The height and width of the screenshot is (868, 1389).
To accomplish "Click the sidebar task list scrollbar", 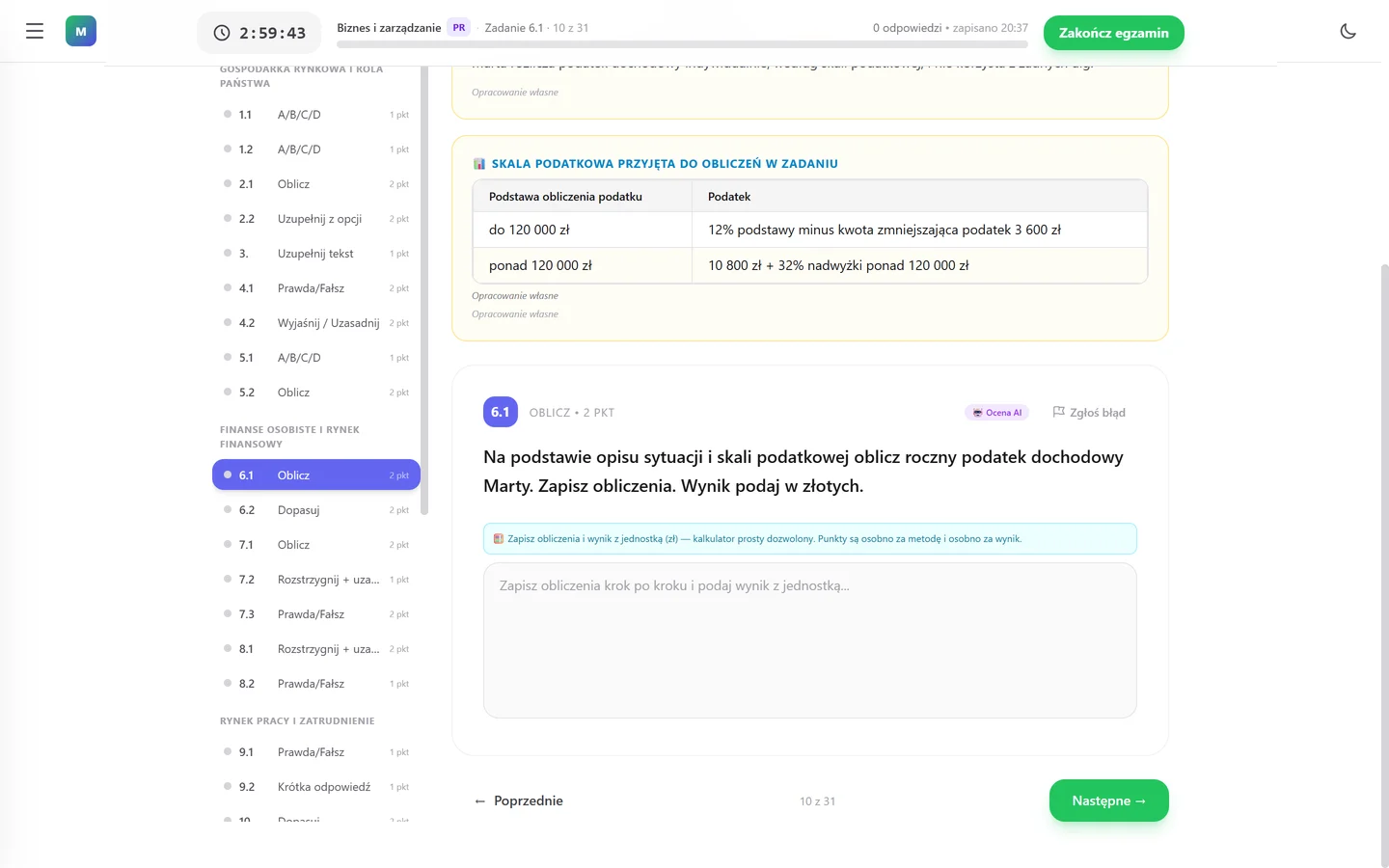I will [x=424, y=289].
